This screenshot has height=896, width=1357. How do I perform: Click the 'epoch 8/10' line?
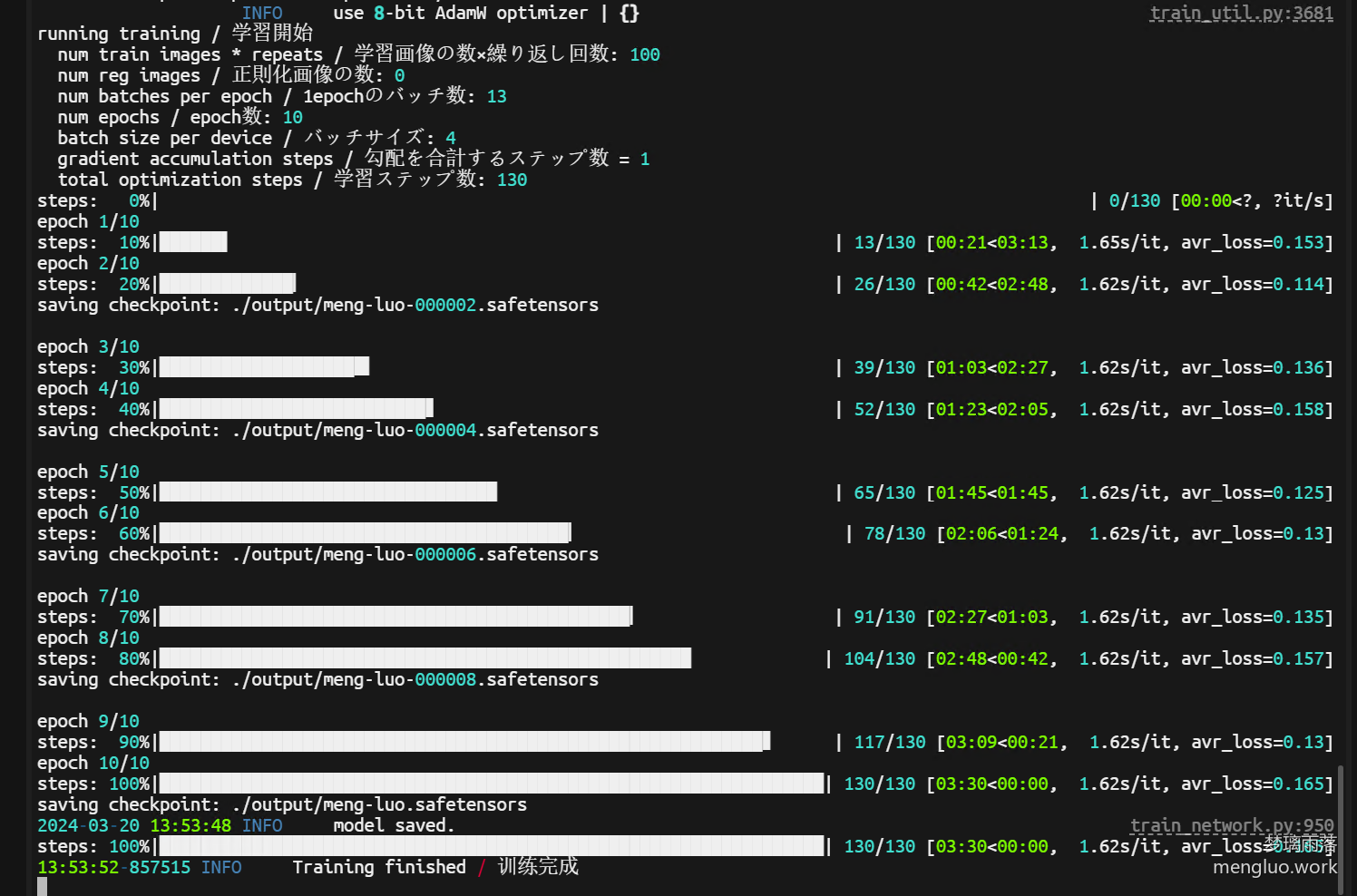coord(88,638)
